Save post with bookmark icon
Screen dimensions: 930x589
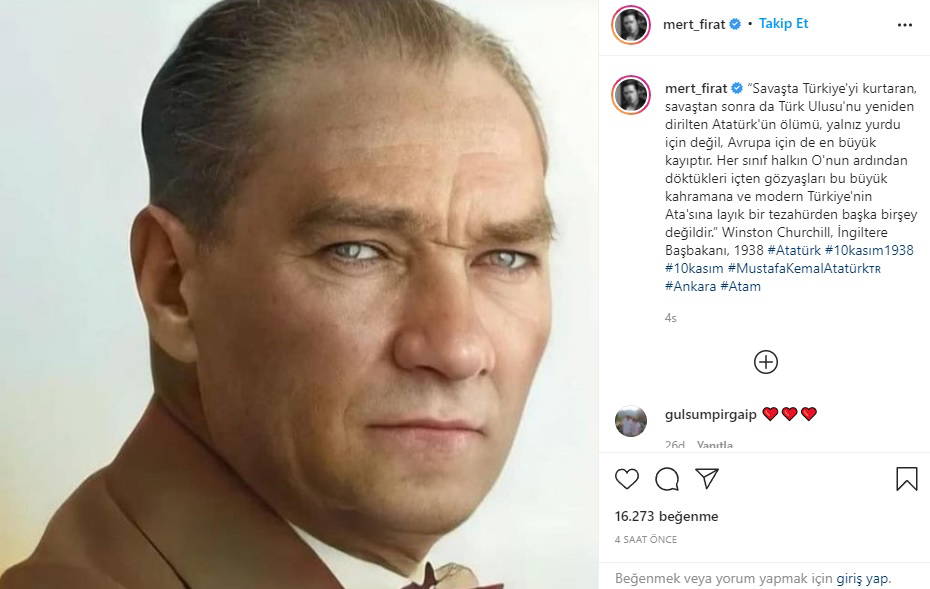click(x=906, y=479)
